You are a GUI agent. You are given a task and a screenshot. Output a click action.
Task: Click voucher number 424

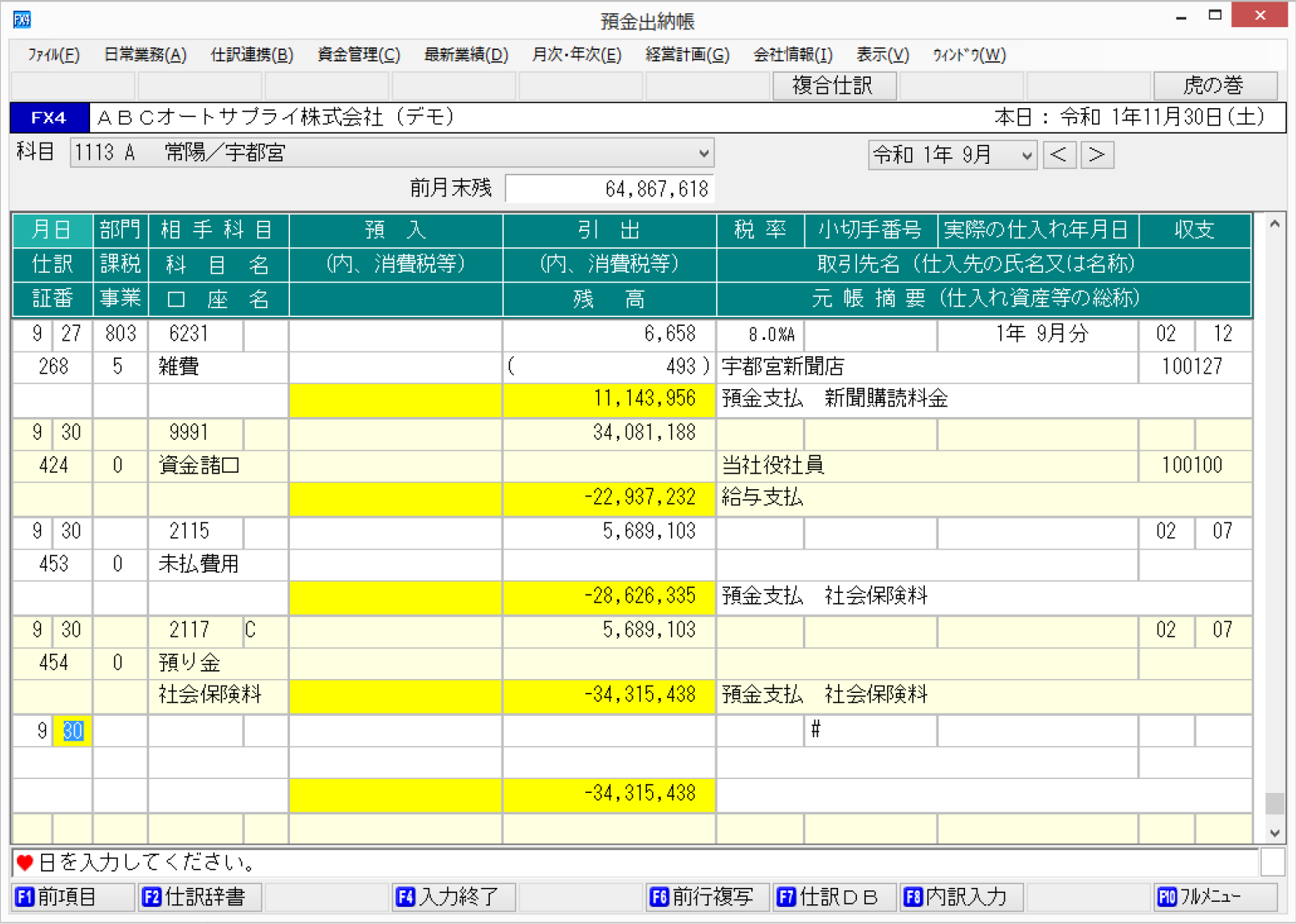click(53, 465)
